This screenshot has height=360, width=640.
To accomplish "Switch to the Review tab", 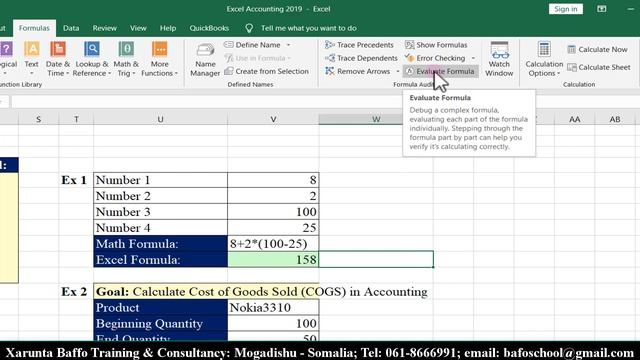I will pos(104,28).
